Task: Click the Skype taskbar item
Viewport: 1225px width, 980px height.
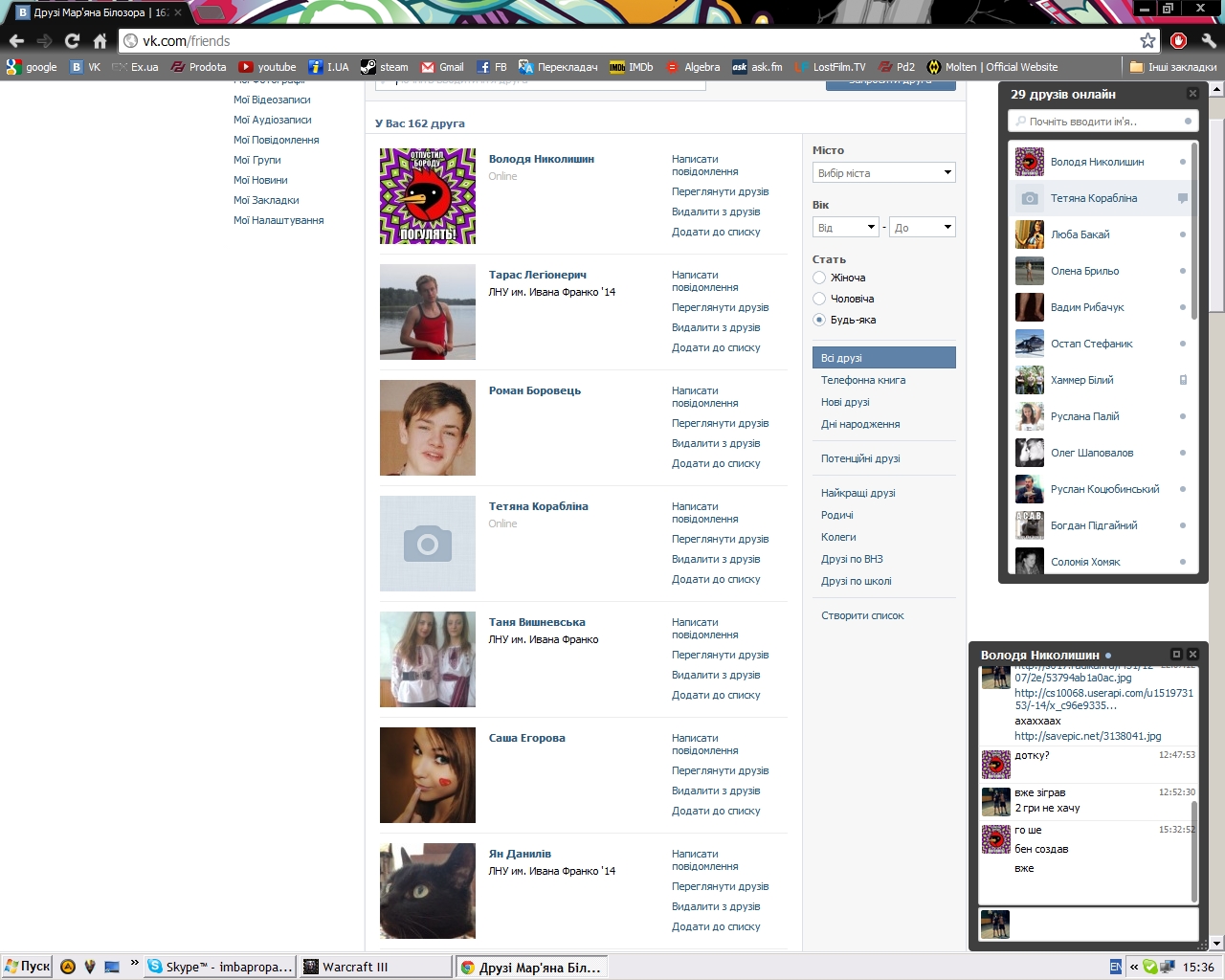Action: click(220, 967)
